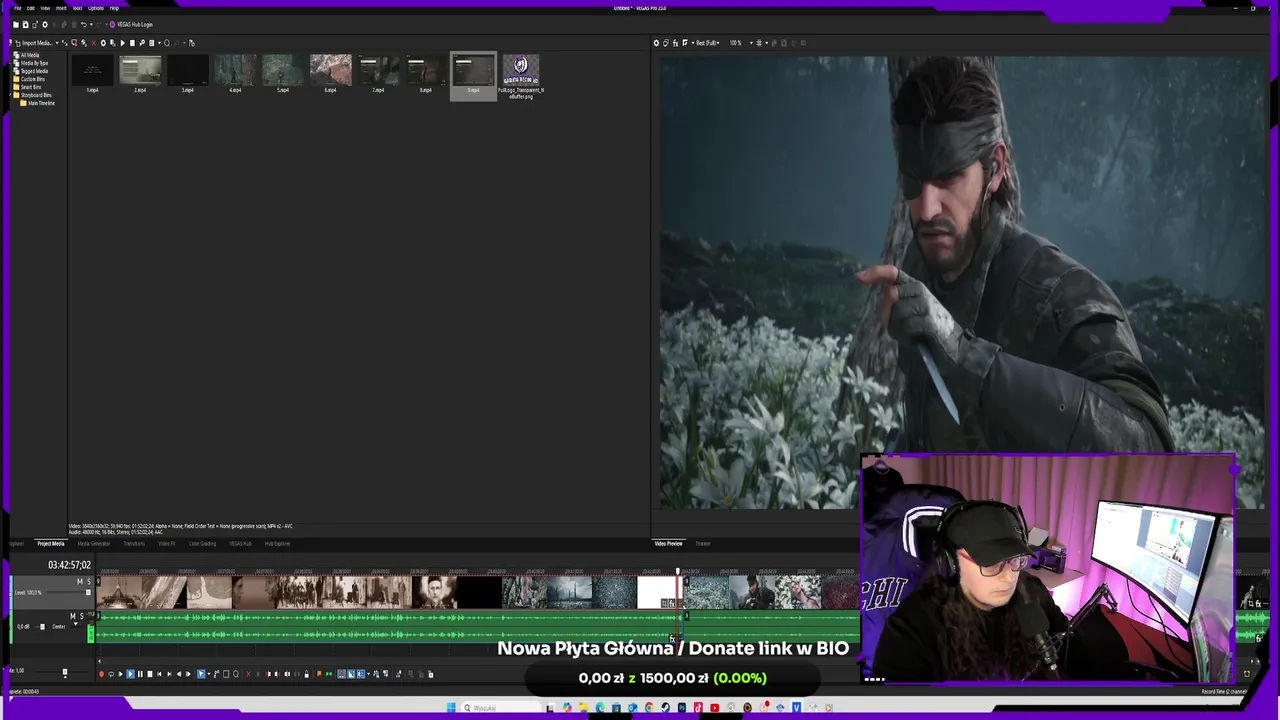Viewport: 1280px width, 720px height.
Task: Click the Import Media button
Action: [x=35, y=43]
